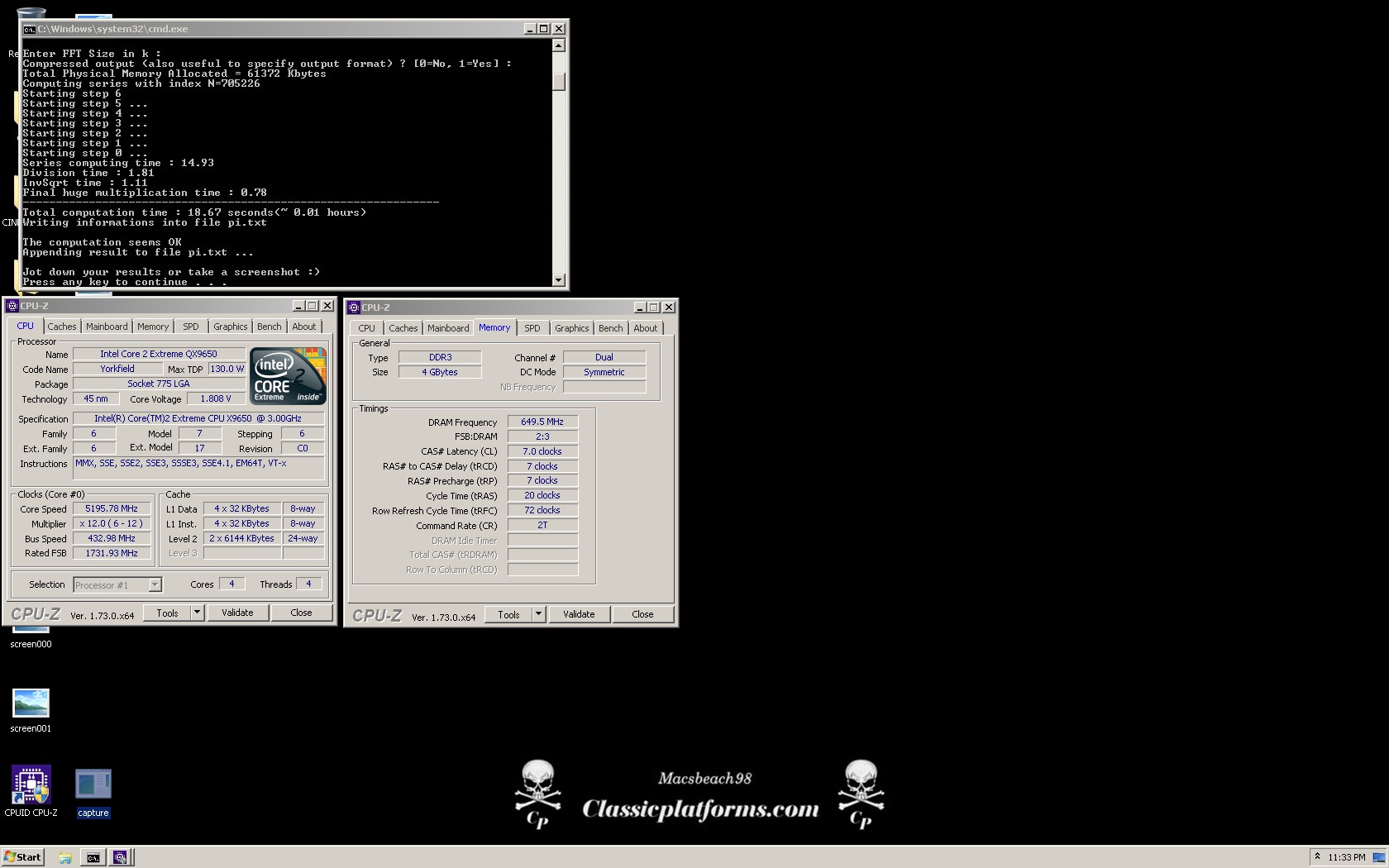The height and width of the screenshot is (868, 1389).
Task: Open About tab in left CPU-Z
Action: point(304,327)
